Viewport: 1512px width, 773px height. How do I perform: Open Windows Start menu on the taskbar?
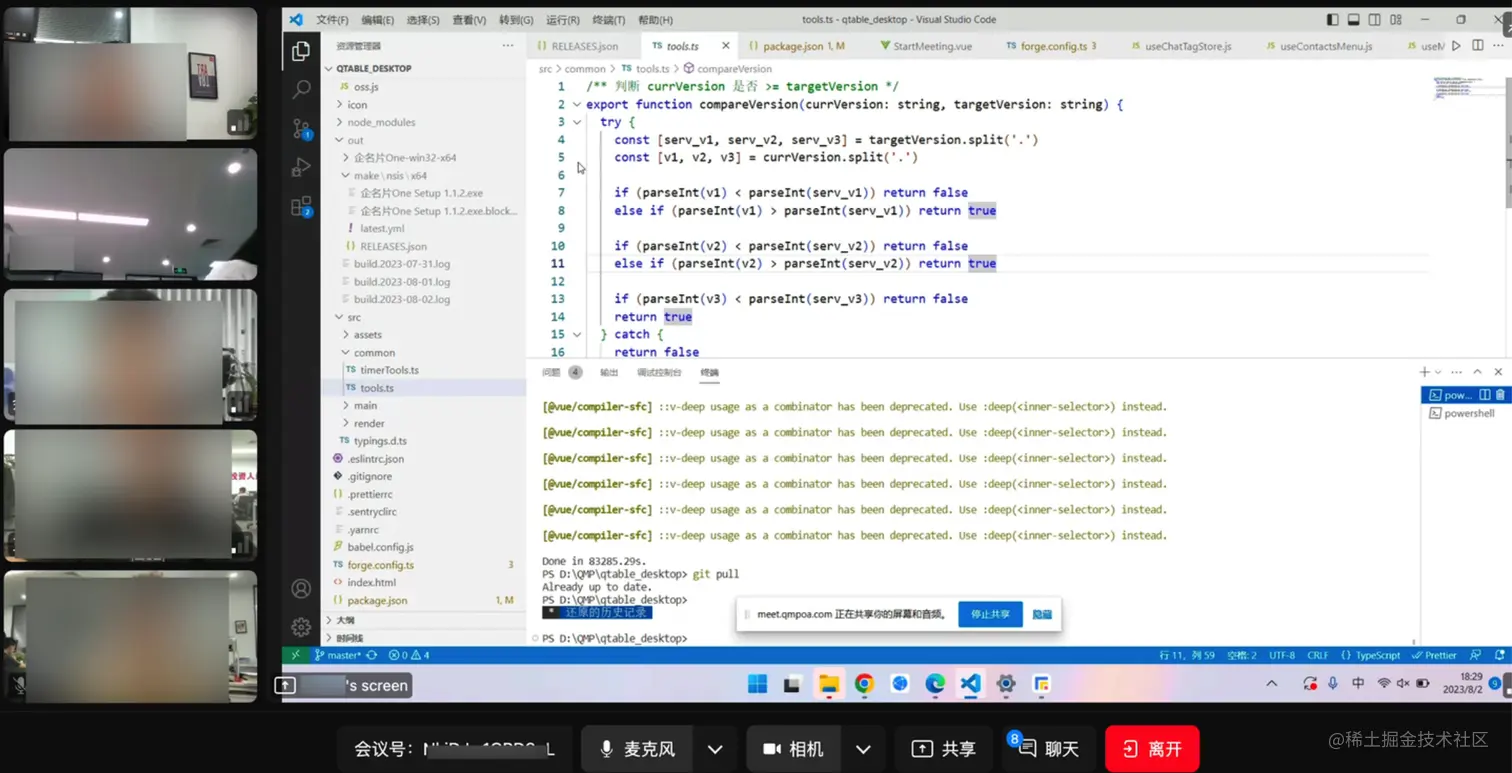757,684
